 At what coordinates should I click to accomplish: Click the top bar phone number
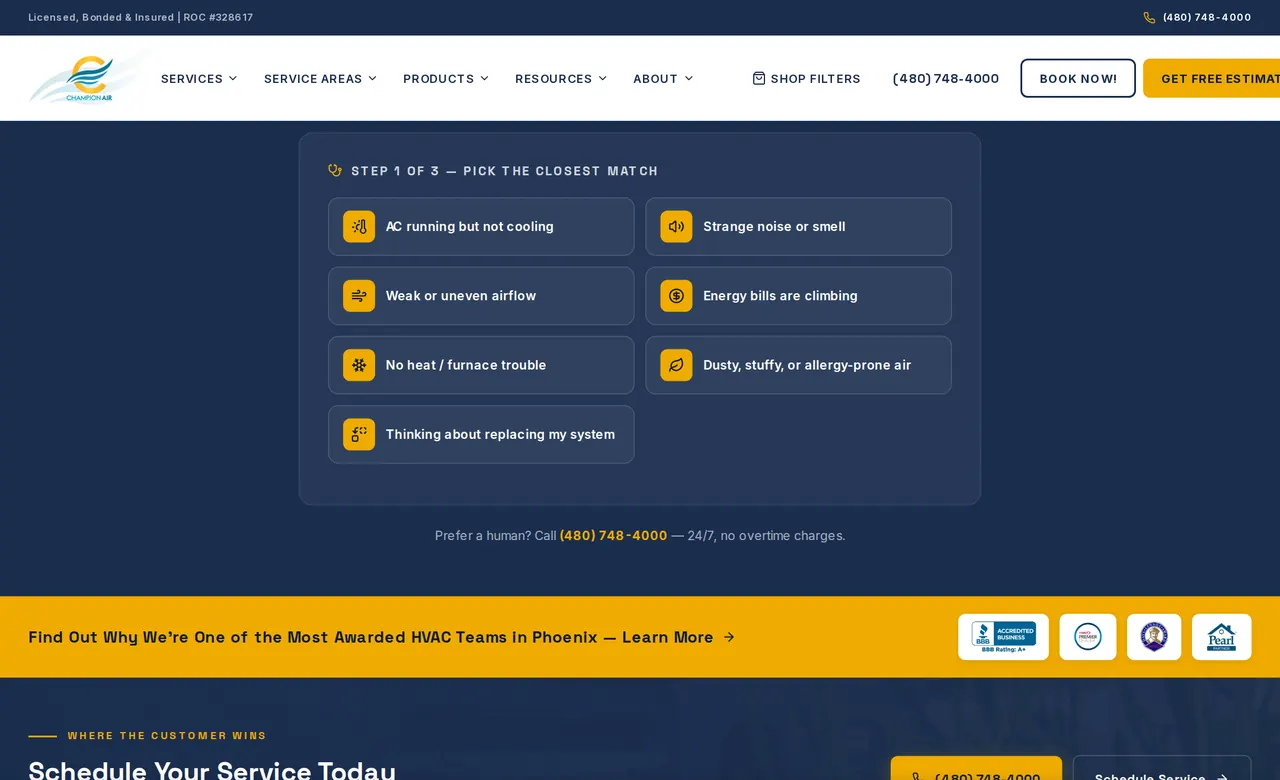(x=1207, y=18)
